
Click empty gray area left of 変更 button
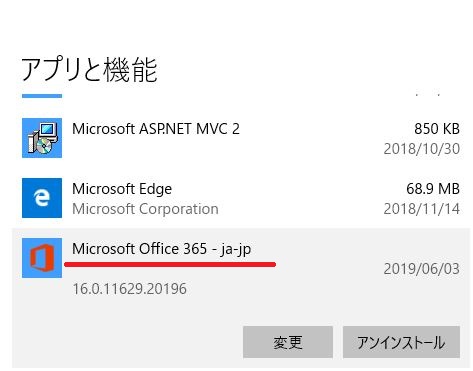(x=127, y=342)
